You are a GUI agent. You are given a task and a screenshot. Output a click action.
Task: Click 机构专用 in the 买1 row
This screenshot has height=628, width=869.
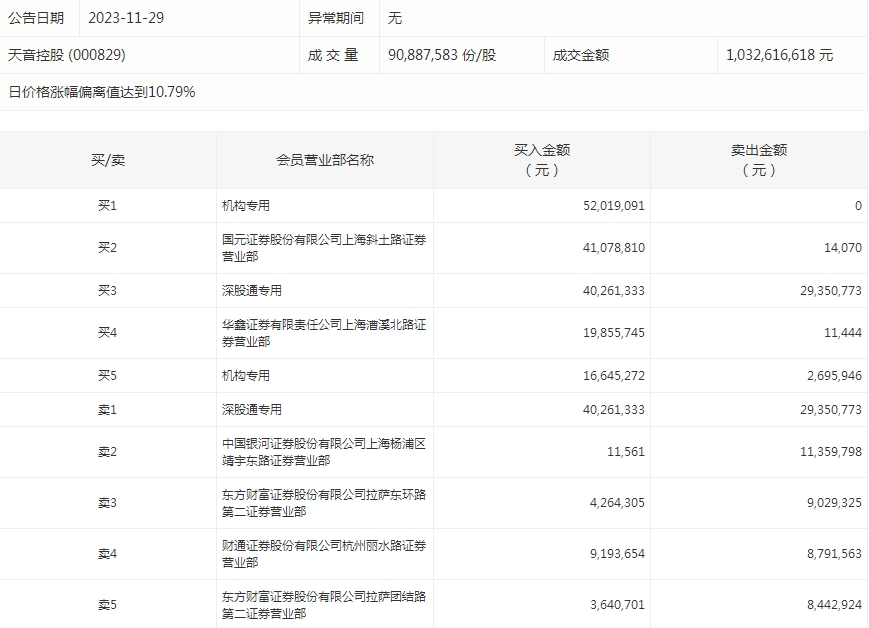coord(246,206)
